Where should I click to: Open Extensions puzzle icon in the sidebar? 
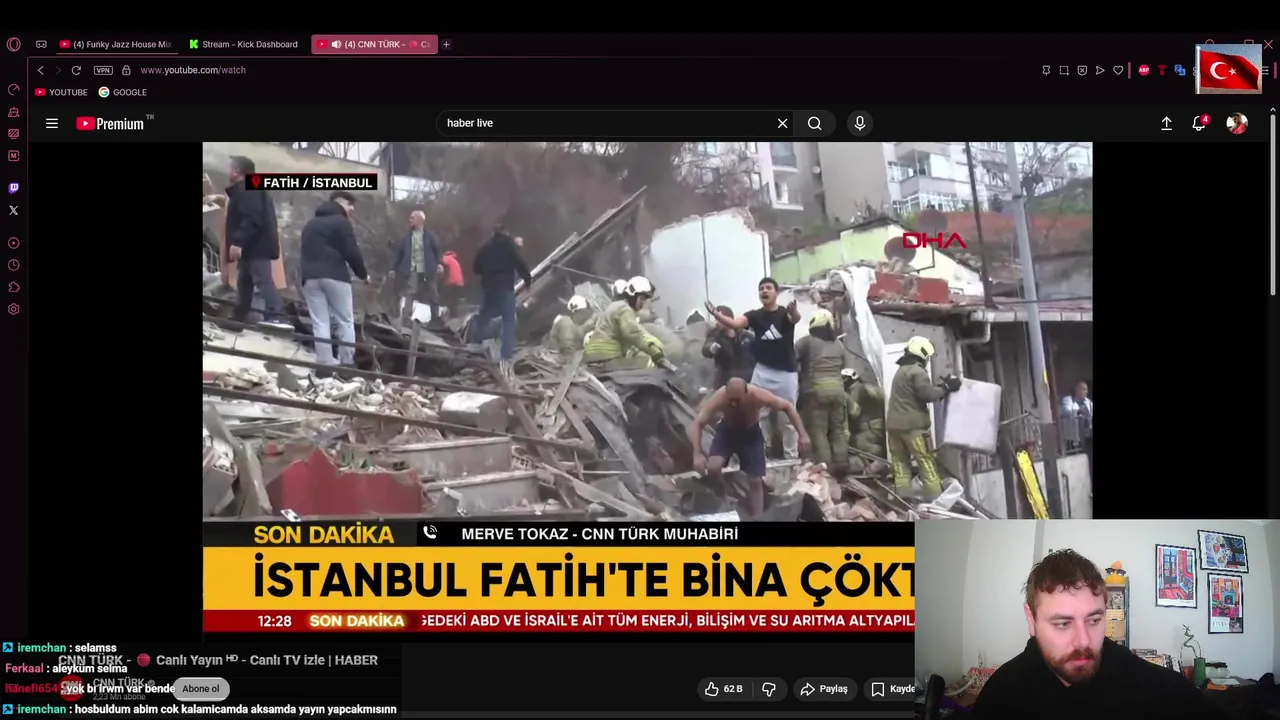13,287
